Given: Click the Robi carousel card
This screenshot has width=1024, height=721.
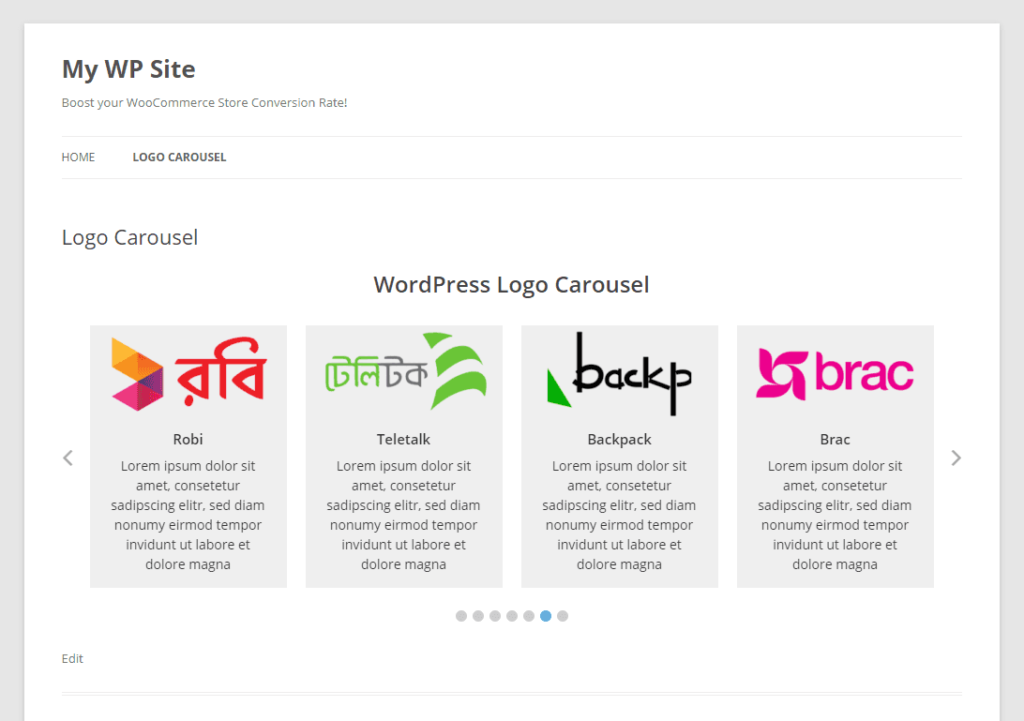Looking at the screenshot, I should coord(188,456).
